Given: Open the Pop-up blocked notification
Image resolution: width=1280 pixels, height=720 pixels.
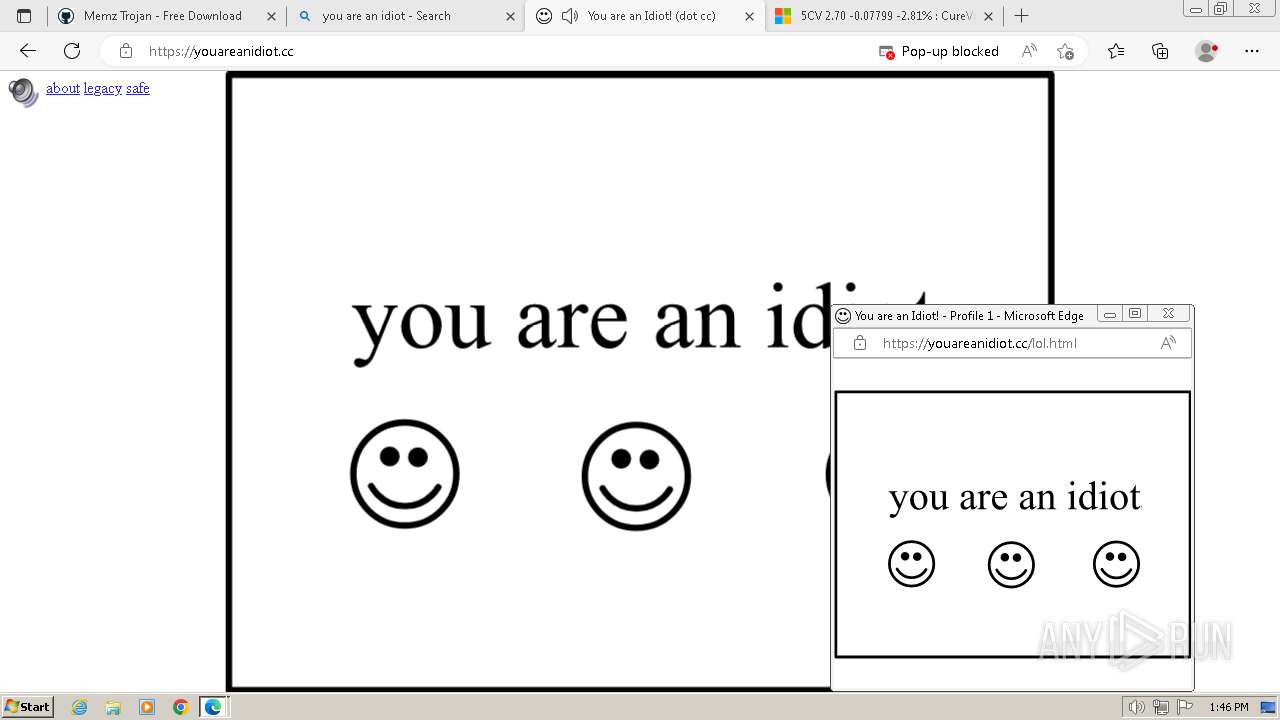Looking at the screenshot, I should click(x=938, y=51).
